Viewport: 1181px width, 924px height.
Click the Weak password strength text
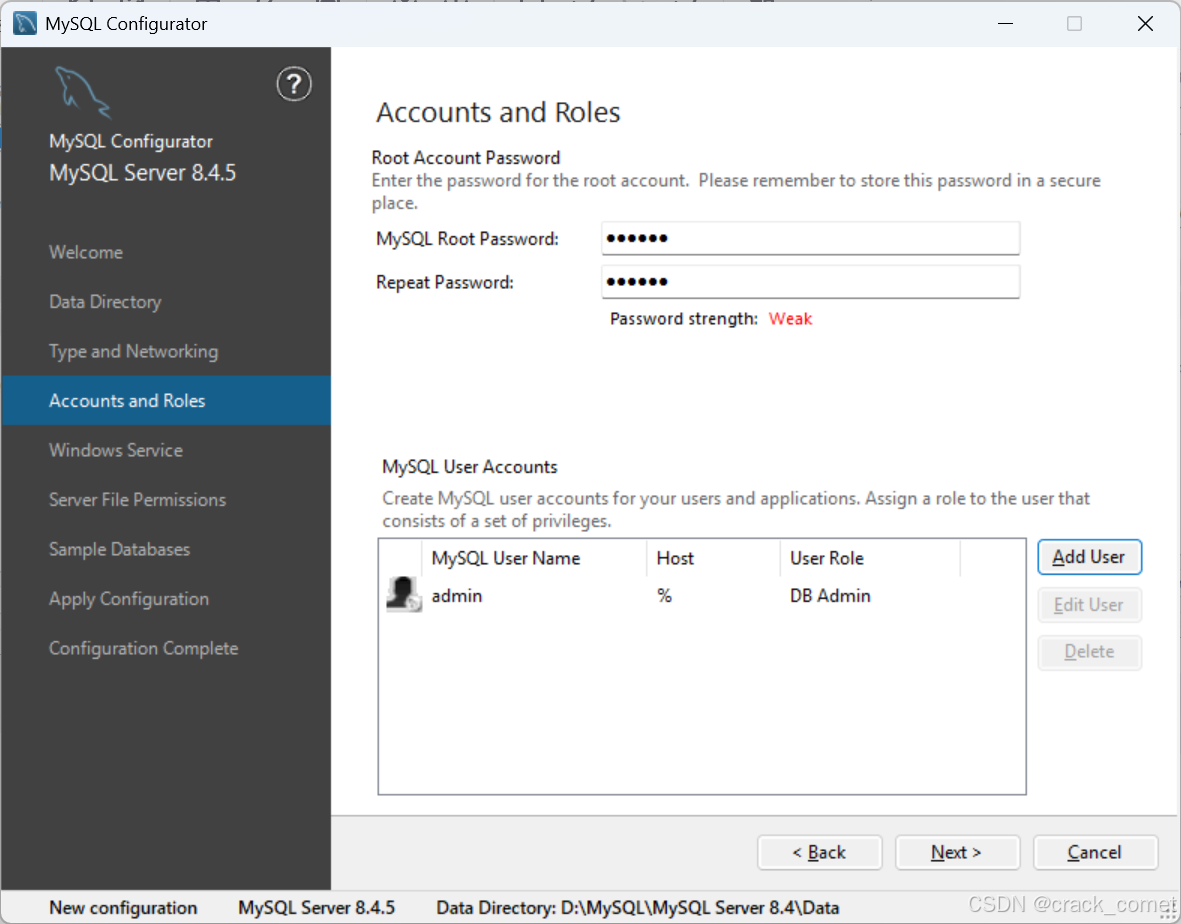click(790, 319)
